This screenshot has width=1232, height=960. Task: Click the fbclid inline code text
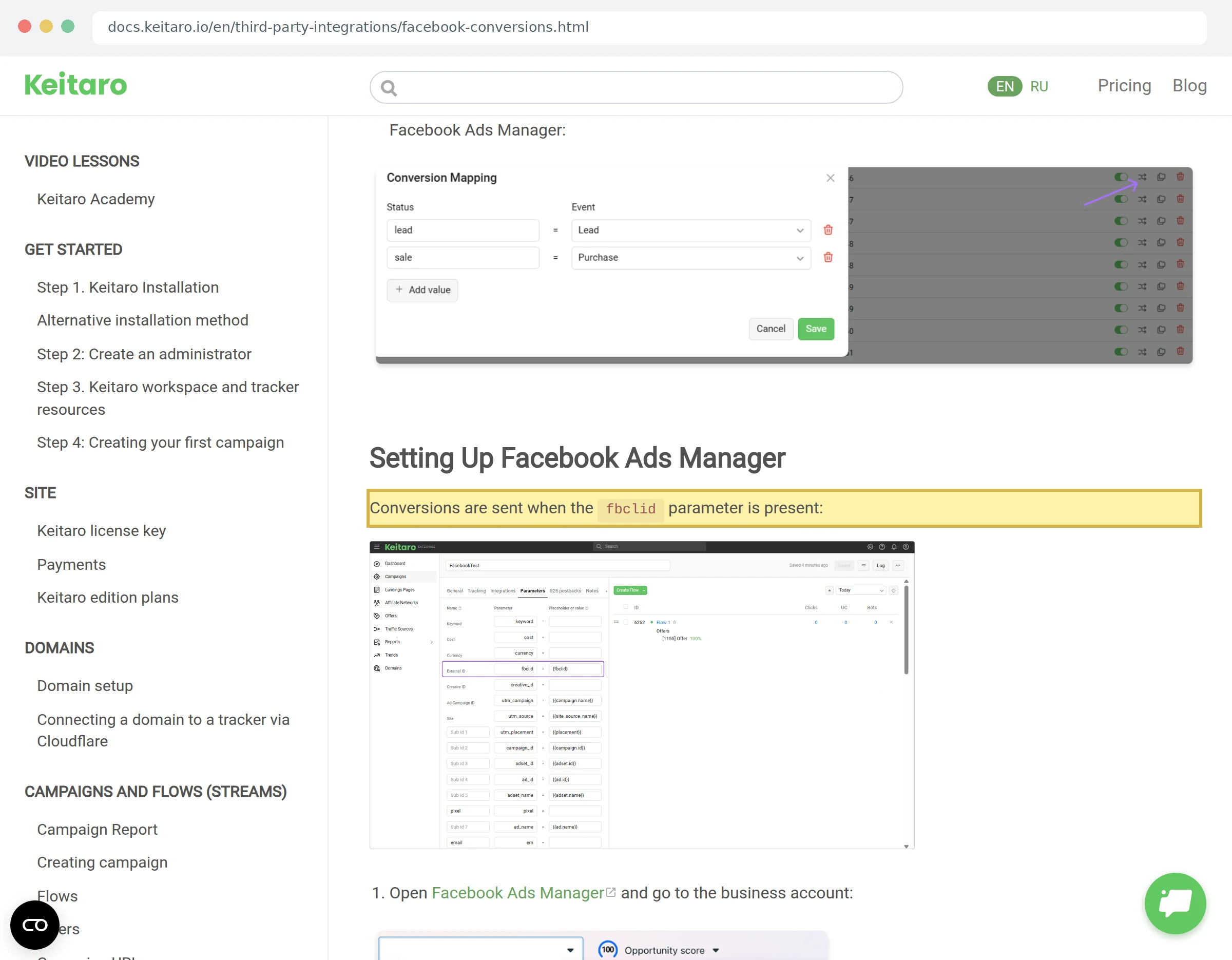pos(631,509)
